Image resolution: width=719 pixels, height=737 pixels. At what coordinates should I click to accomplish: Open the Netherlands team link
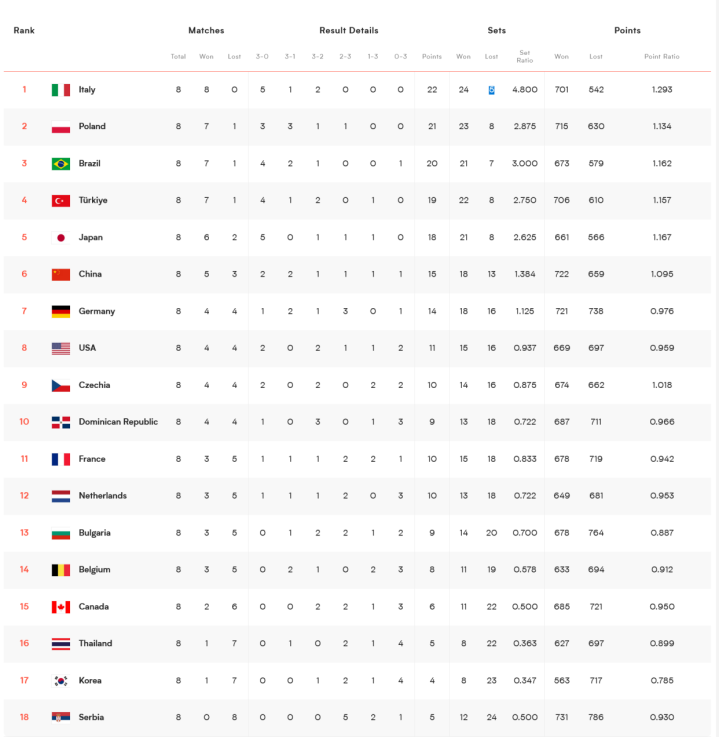(x=102, y=496)
